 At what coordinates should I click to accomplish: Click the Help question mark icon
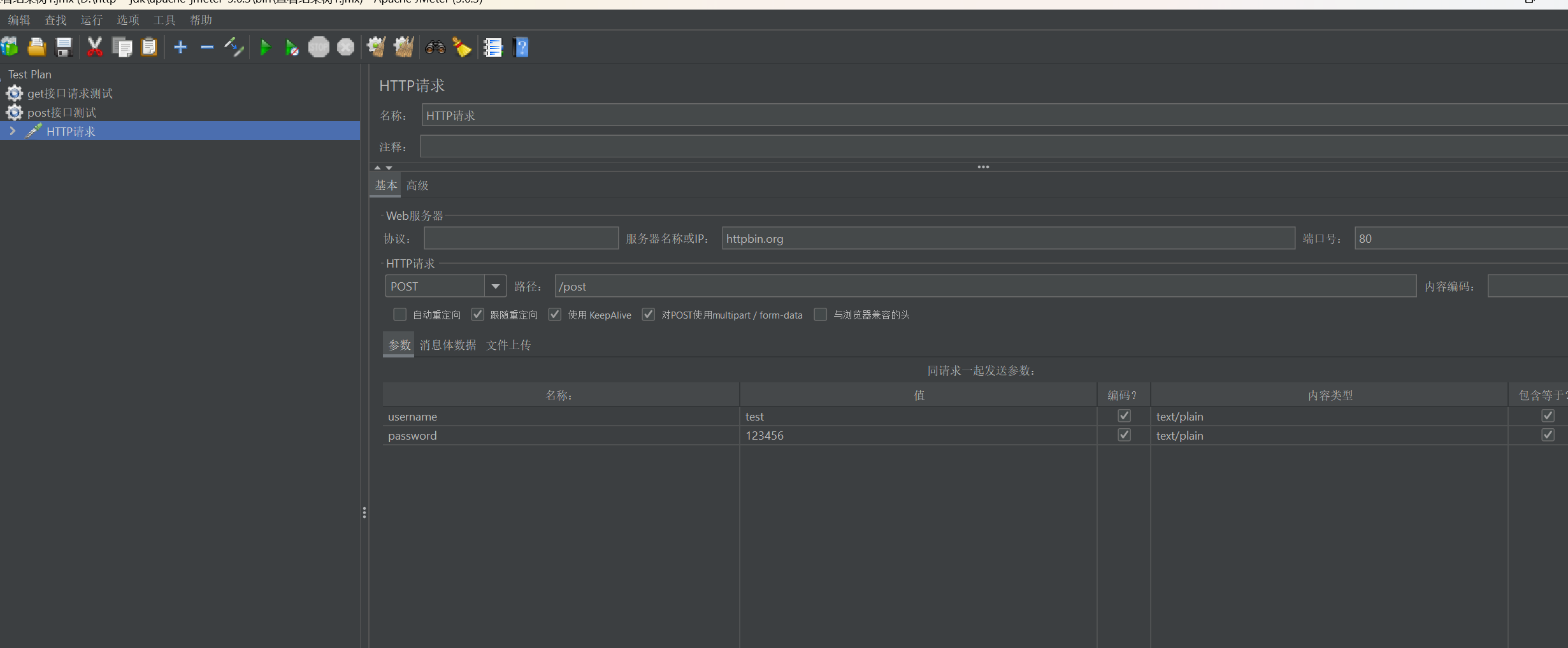521,47
